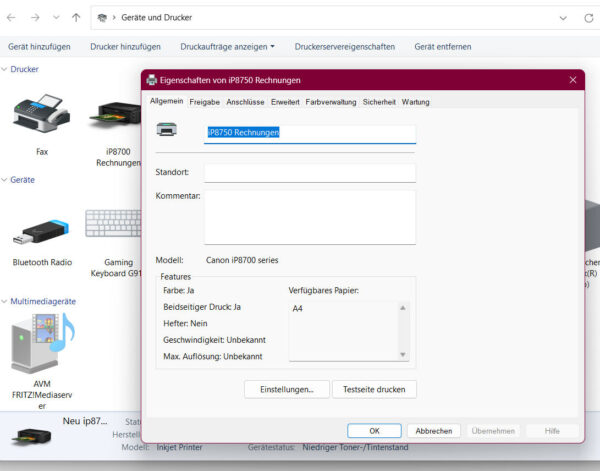Switch to the Anschlüsse tab

[245, 102]
